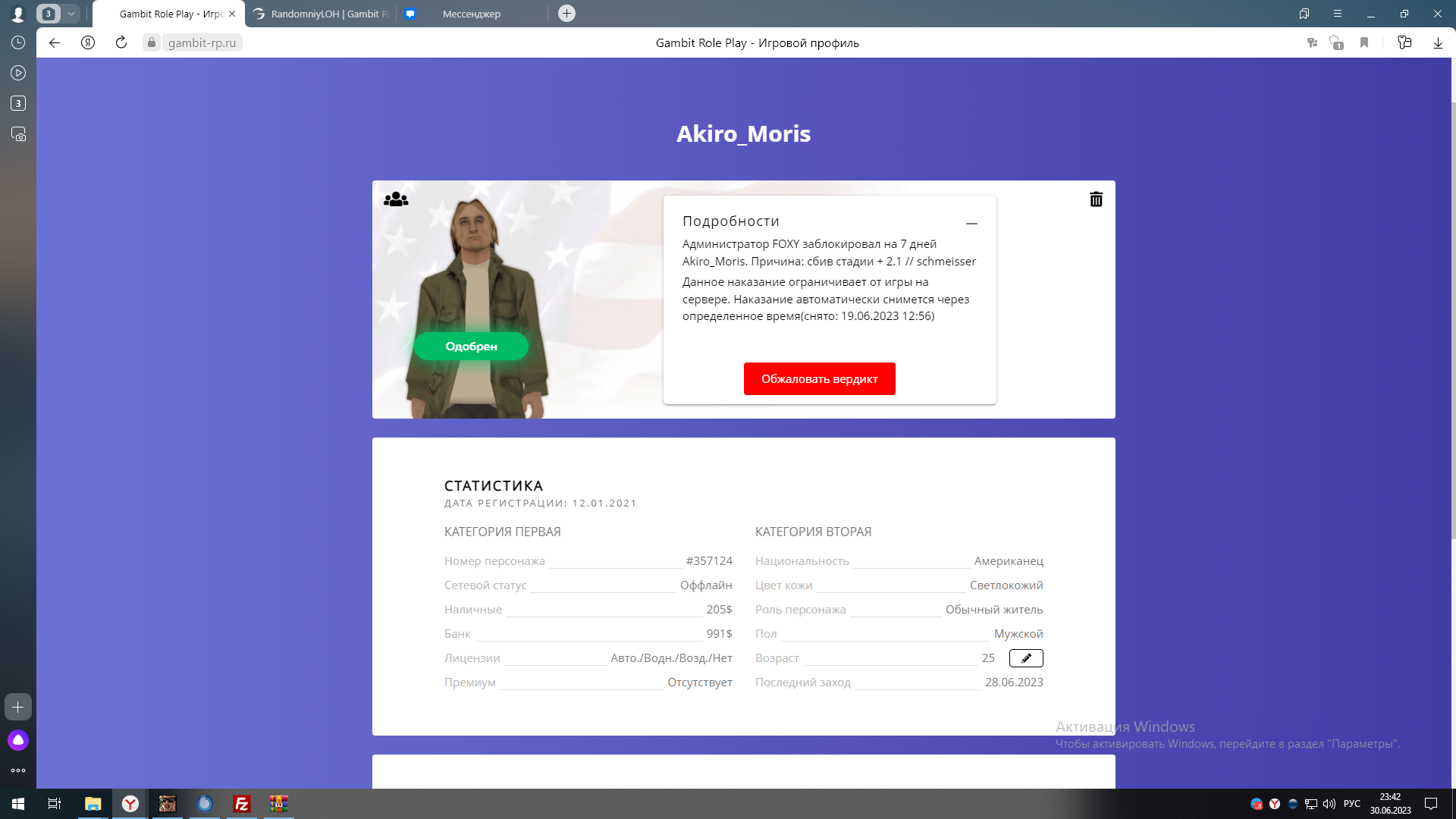Switch to the Мессенджер tab
Screen dimensions: 1456x819
(470, 14)
